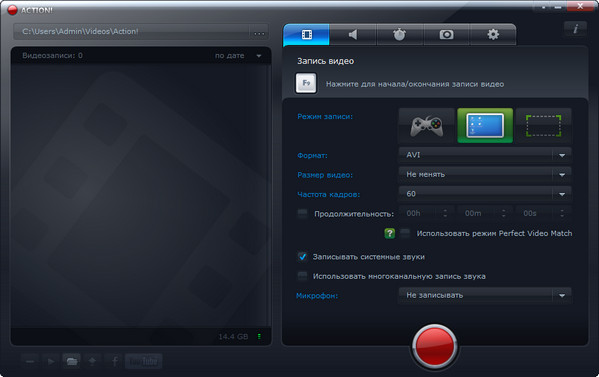Open the Формат AVI dropdown

485,155
